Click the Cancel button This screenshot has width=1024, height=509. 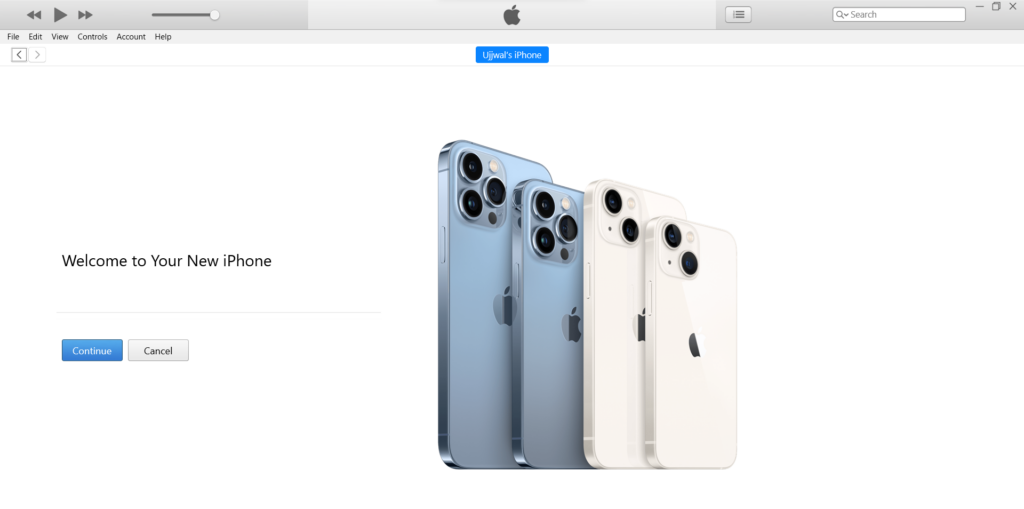click(x=158, y=350)
